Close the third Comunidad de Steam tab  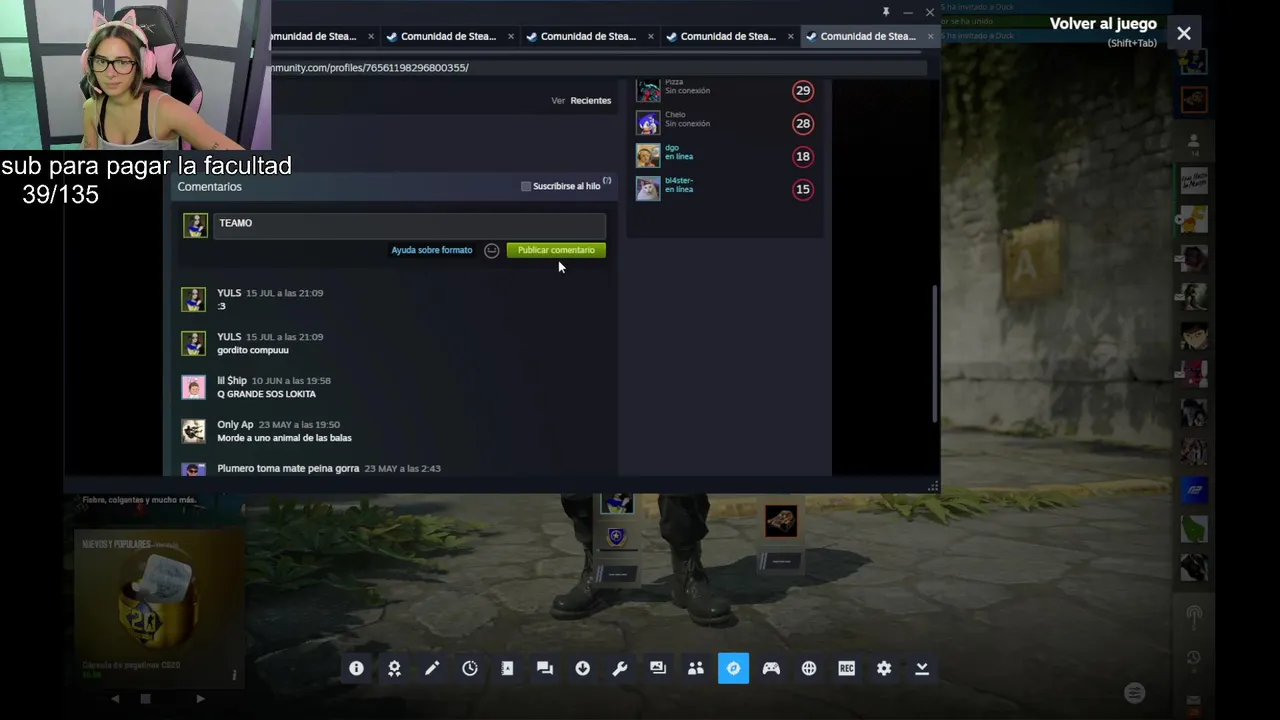tap(651, 36)
